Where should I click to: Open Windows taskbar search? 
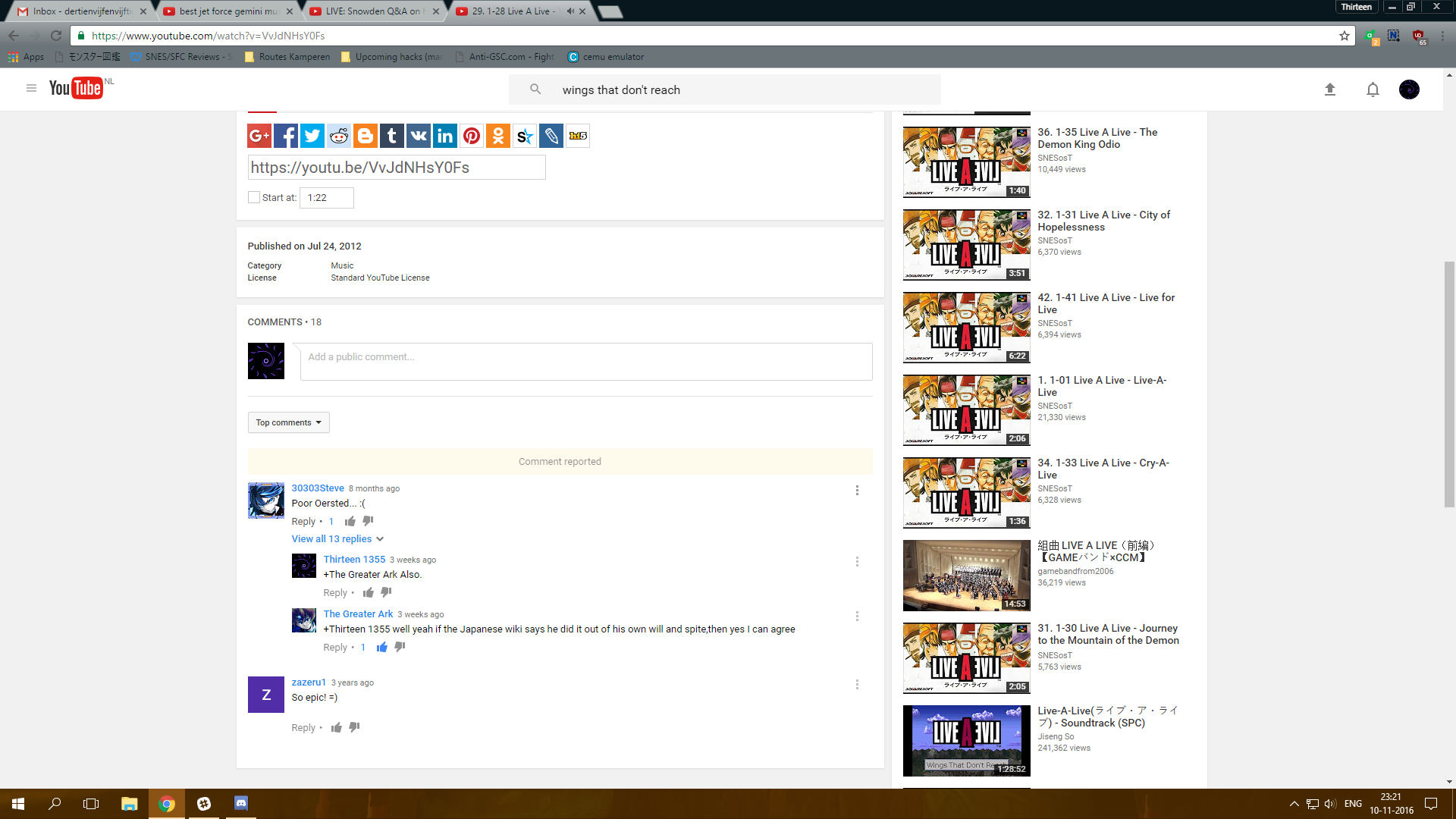[55, 804]
